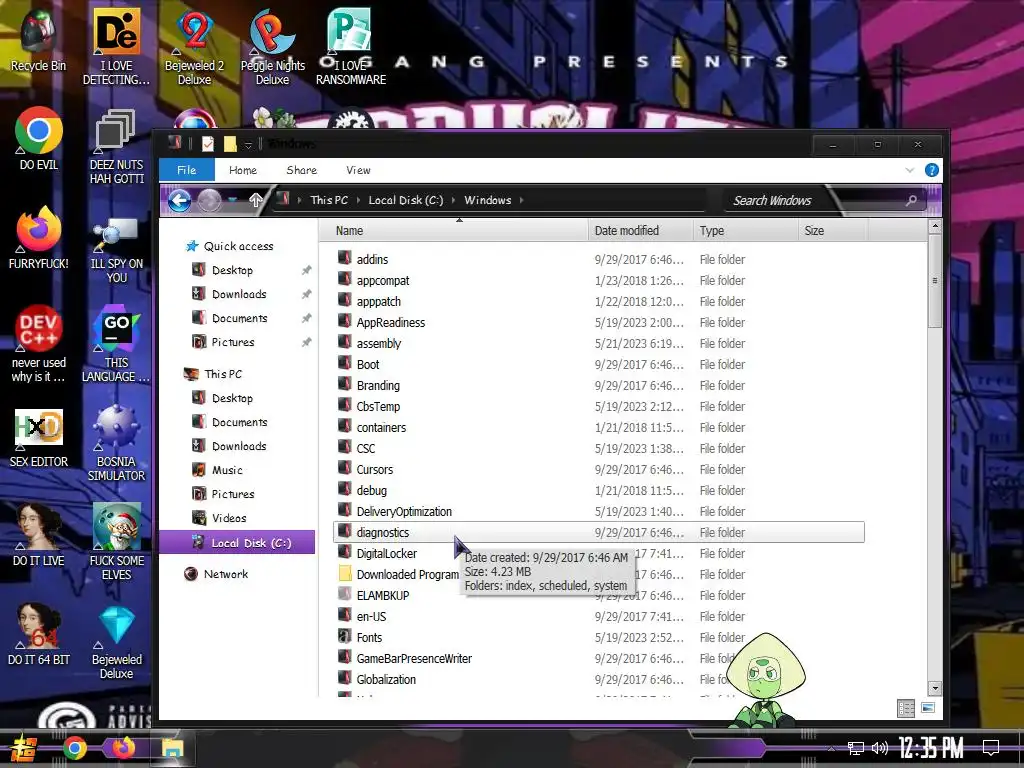Launch the 'BOSNIA SIMULATOR' desktop icon

116,443
